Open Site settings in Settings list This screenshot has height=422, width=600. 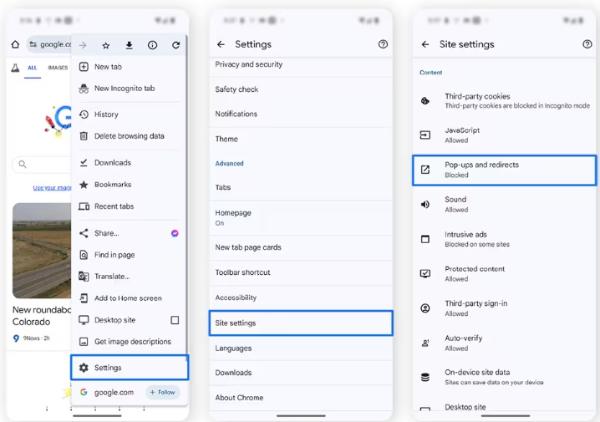[x=302, y=323]
